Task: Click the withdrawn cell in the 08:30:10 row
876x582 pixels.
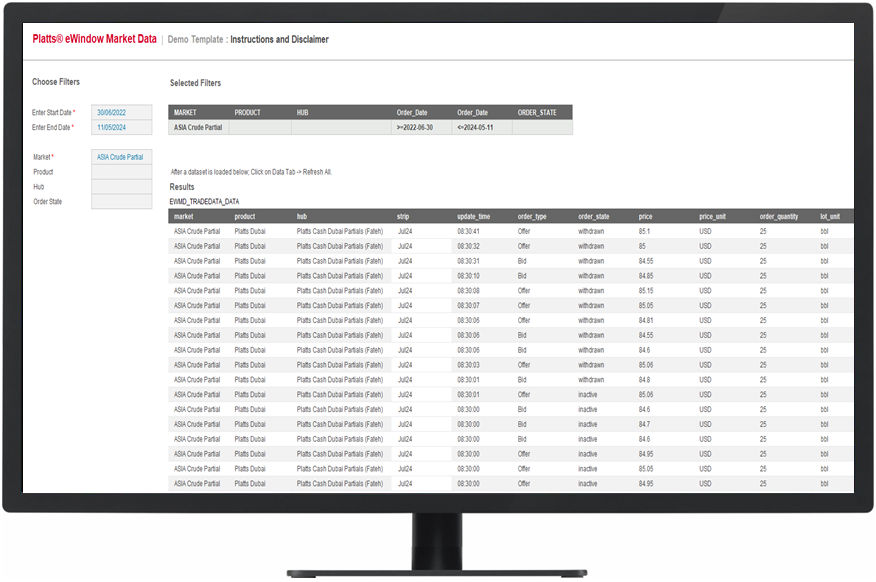Action: [591, 276]
